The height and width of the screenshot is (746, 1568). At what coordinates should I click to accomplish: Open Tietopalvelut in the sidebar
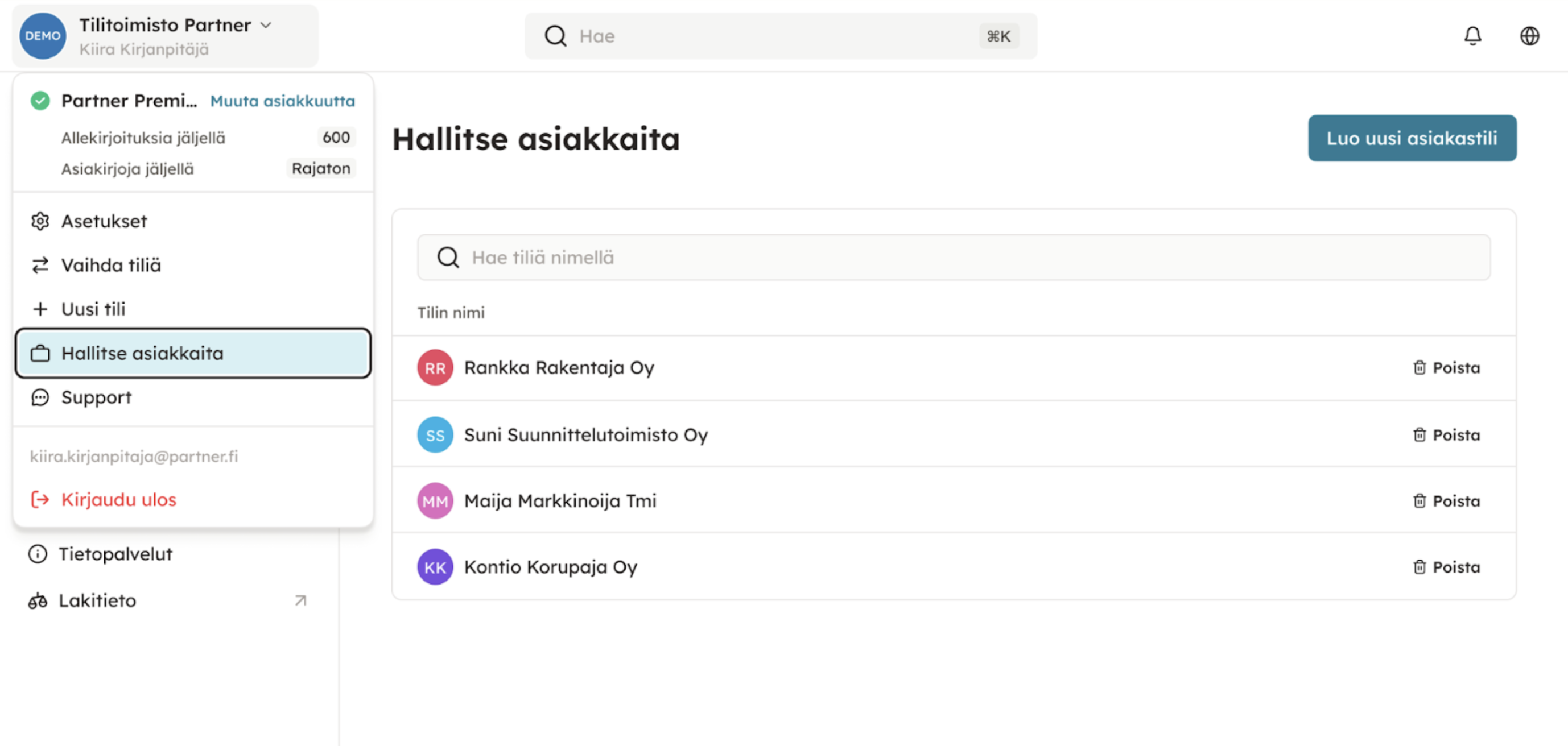(x=115, y=554)
